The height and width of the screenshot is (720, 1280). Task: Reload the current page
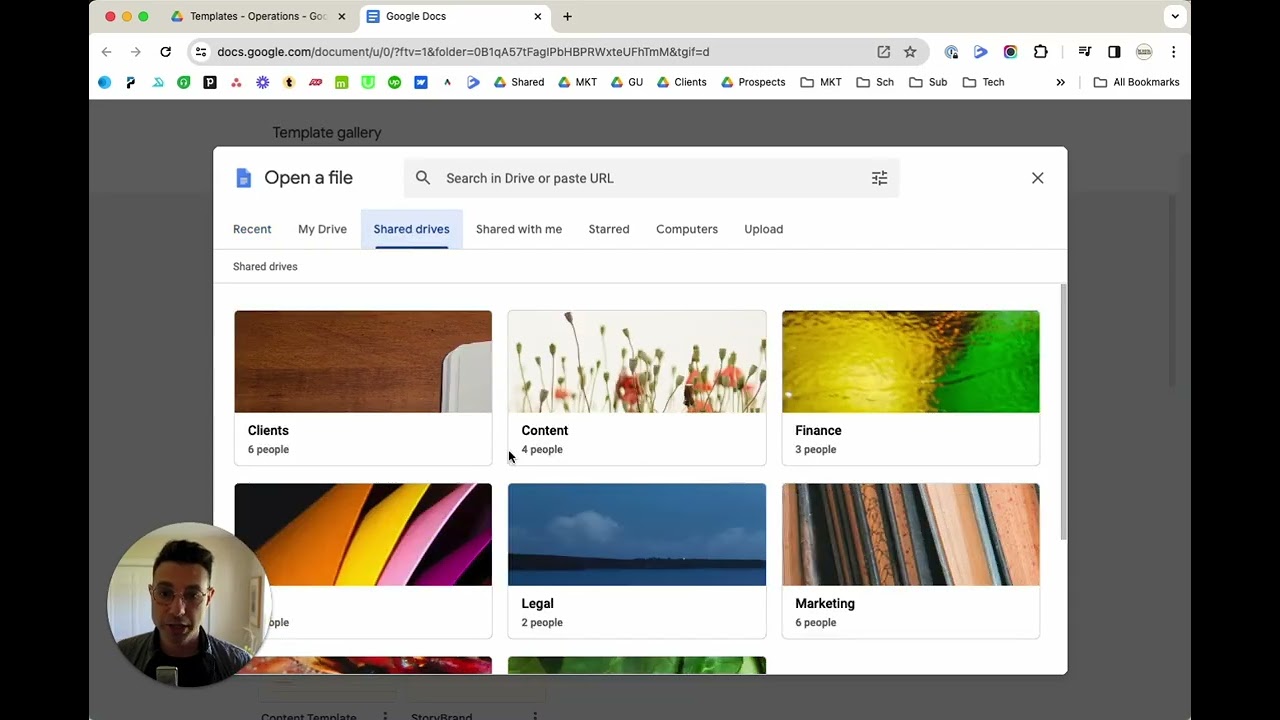[x=165, y=52]
